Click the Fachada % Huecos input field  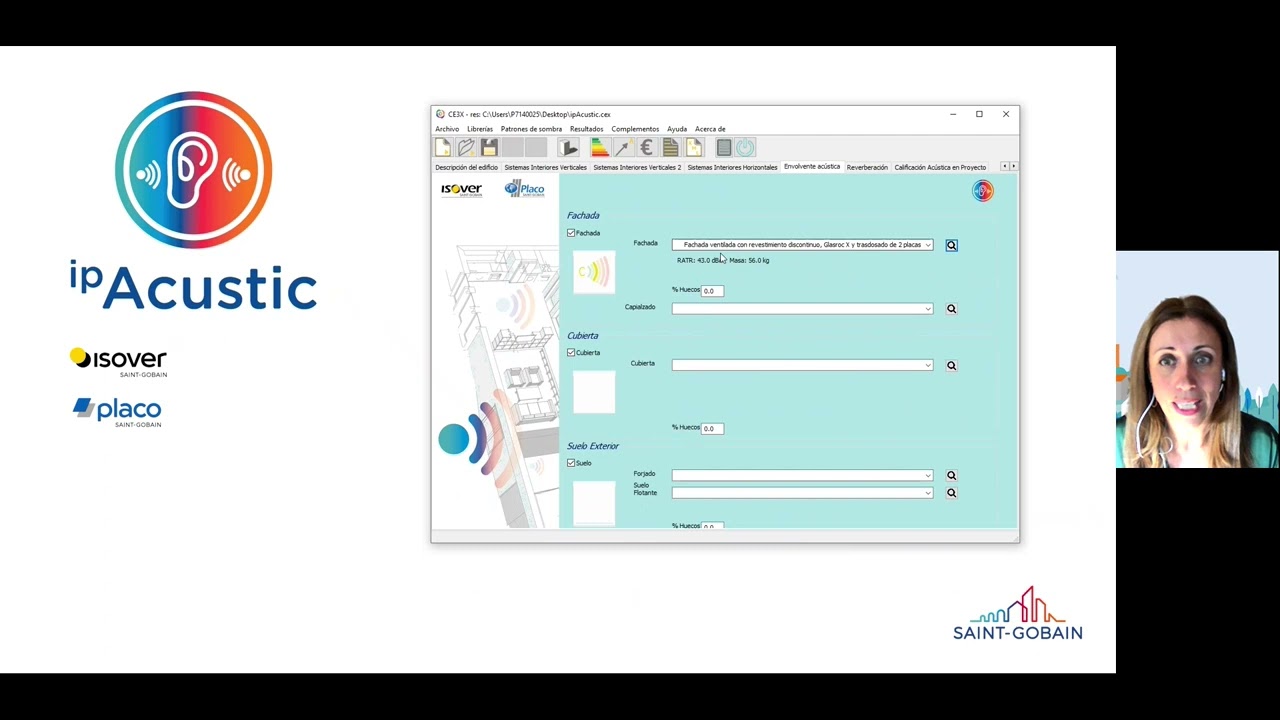tap(712, 291)
